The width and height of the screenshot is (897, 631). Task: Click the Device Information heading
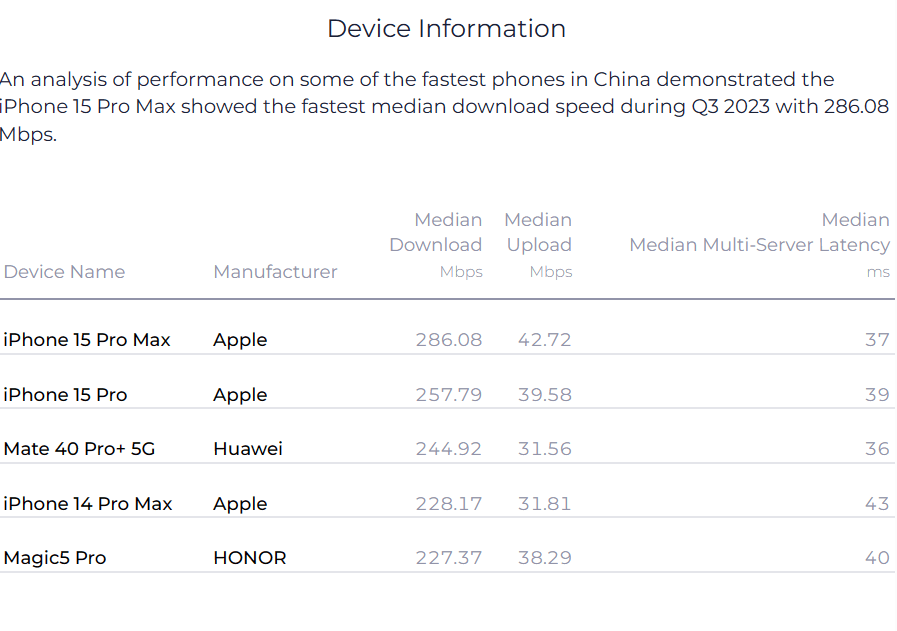[x=447, y=29]
